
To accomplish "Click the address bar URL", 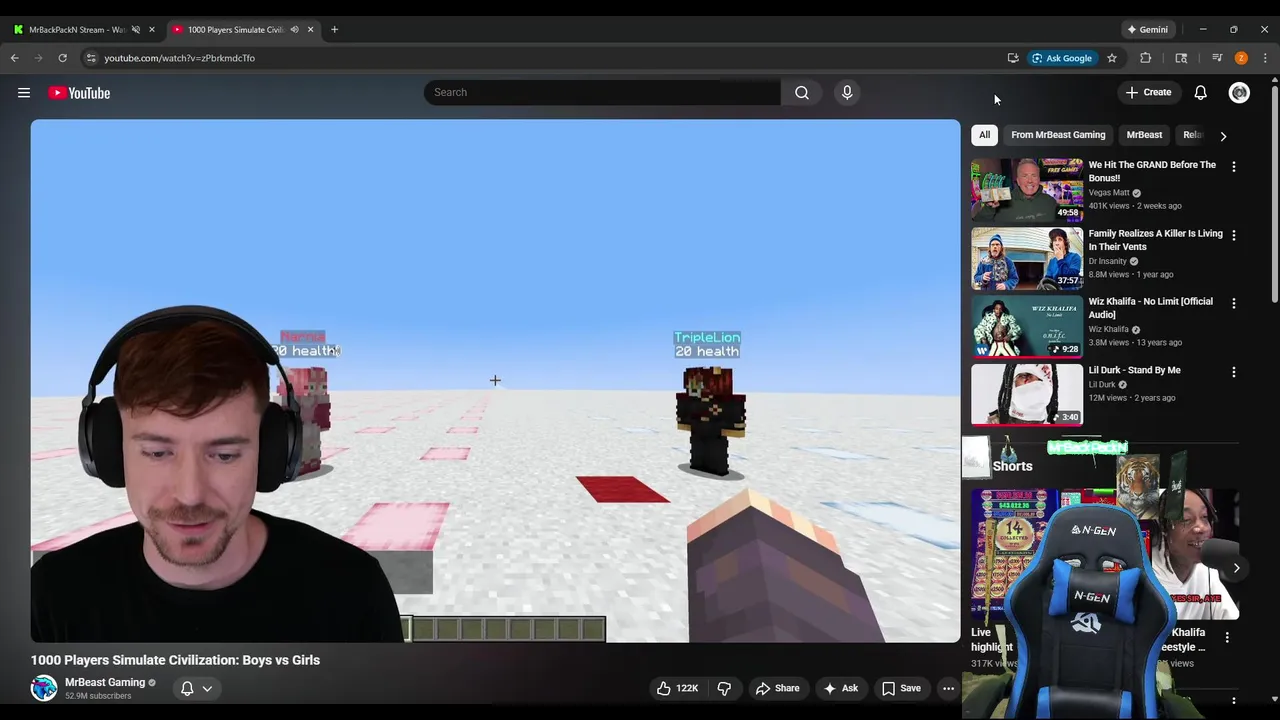I will [179, 58].
